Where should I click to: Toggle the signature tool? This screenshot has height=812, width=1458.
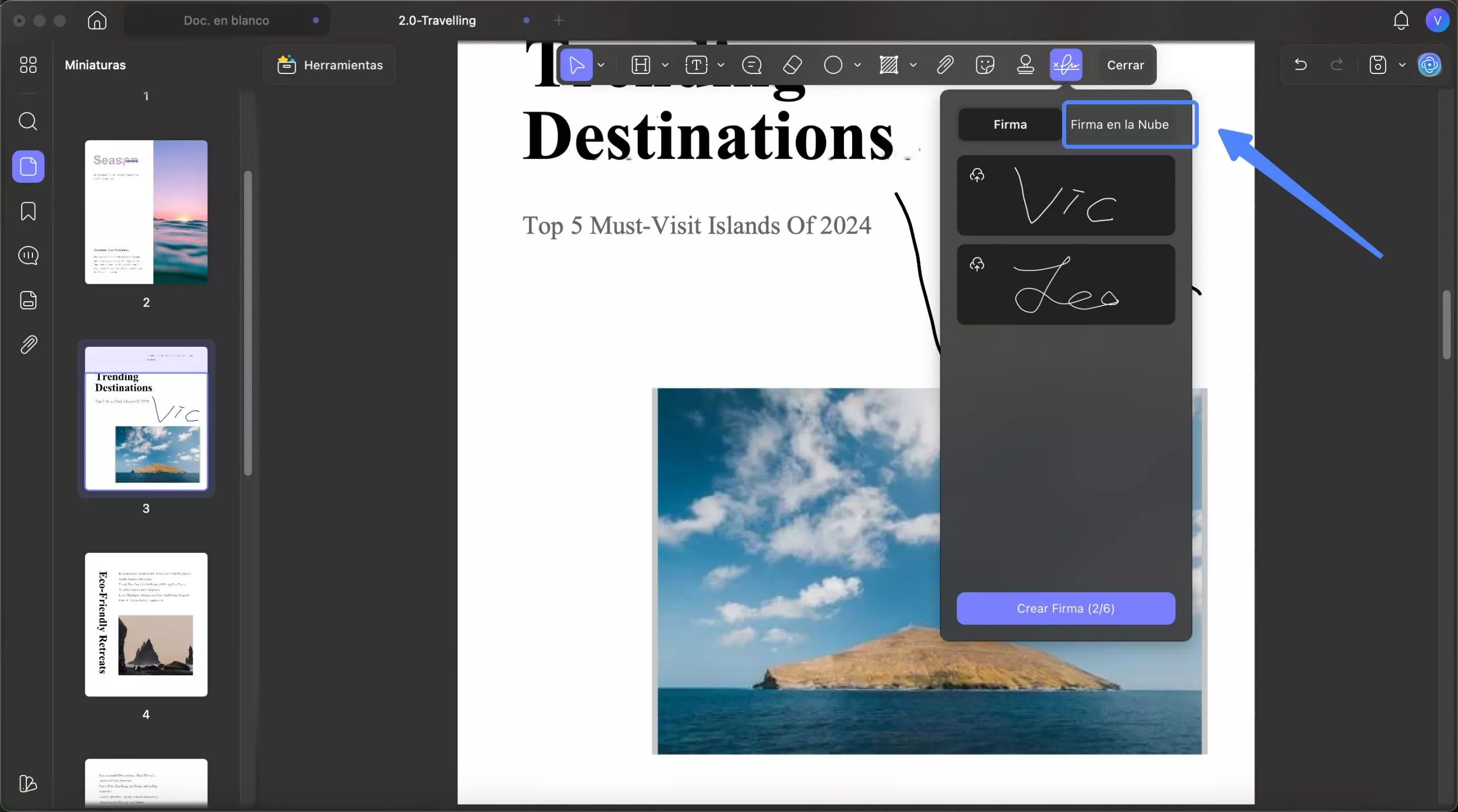click(1066, 65)
